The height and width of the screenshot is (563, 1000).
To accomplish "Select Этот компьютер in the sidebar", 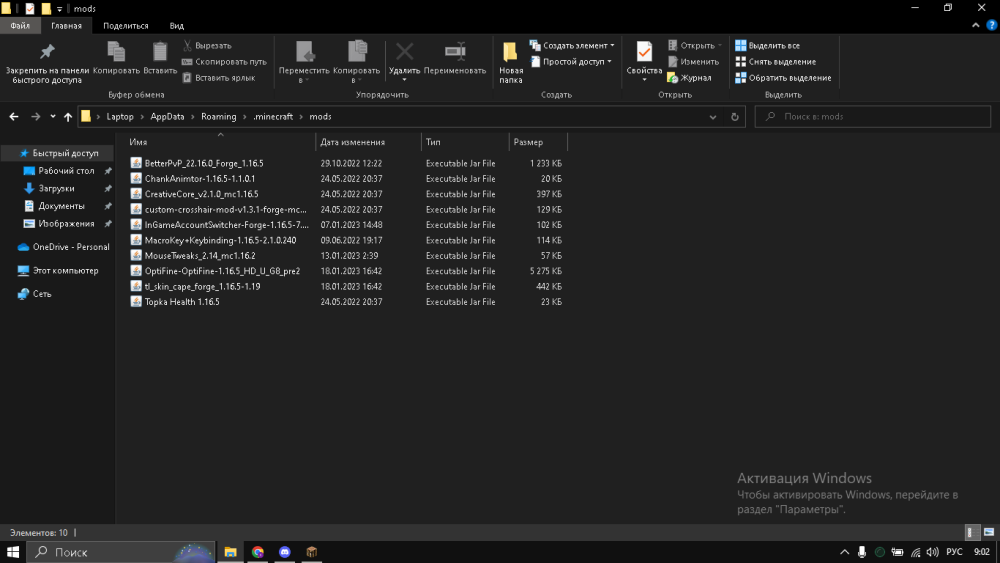I will pyautogui.click(x=59, y=270).
